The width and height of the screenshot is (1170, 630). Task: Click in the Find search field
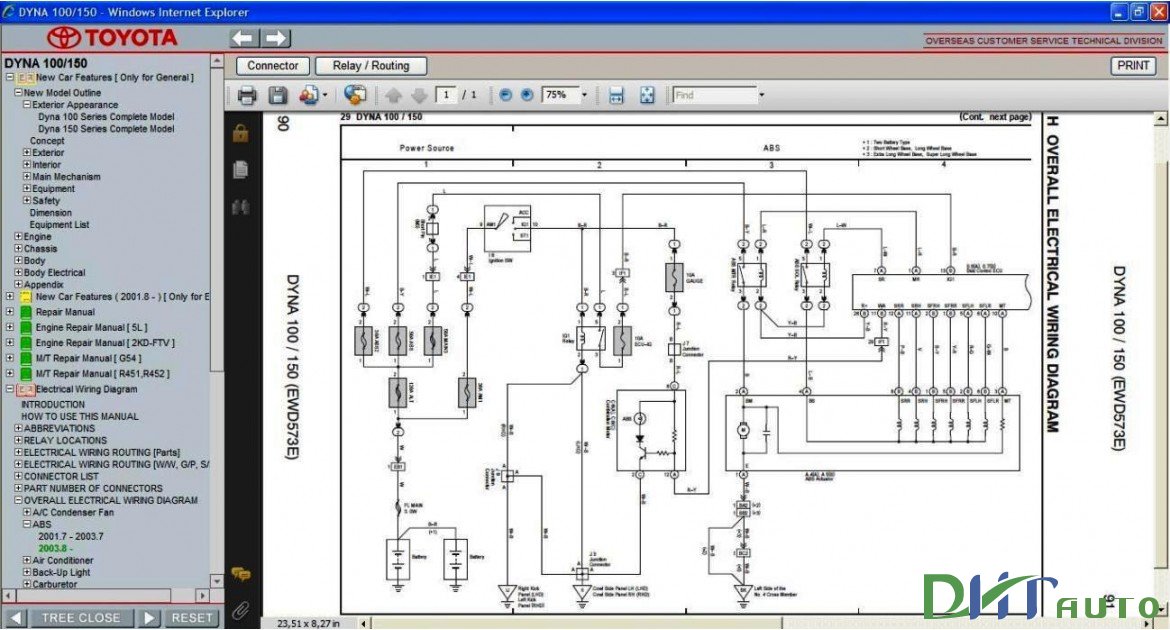714,95
